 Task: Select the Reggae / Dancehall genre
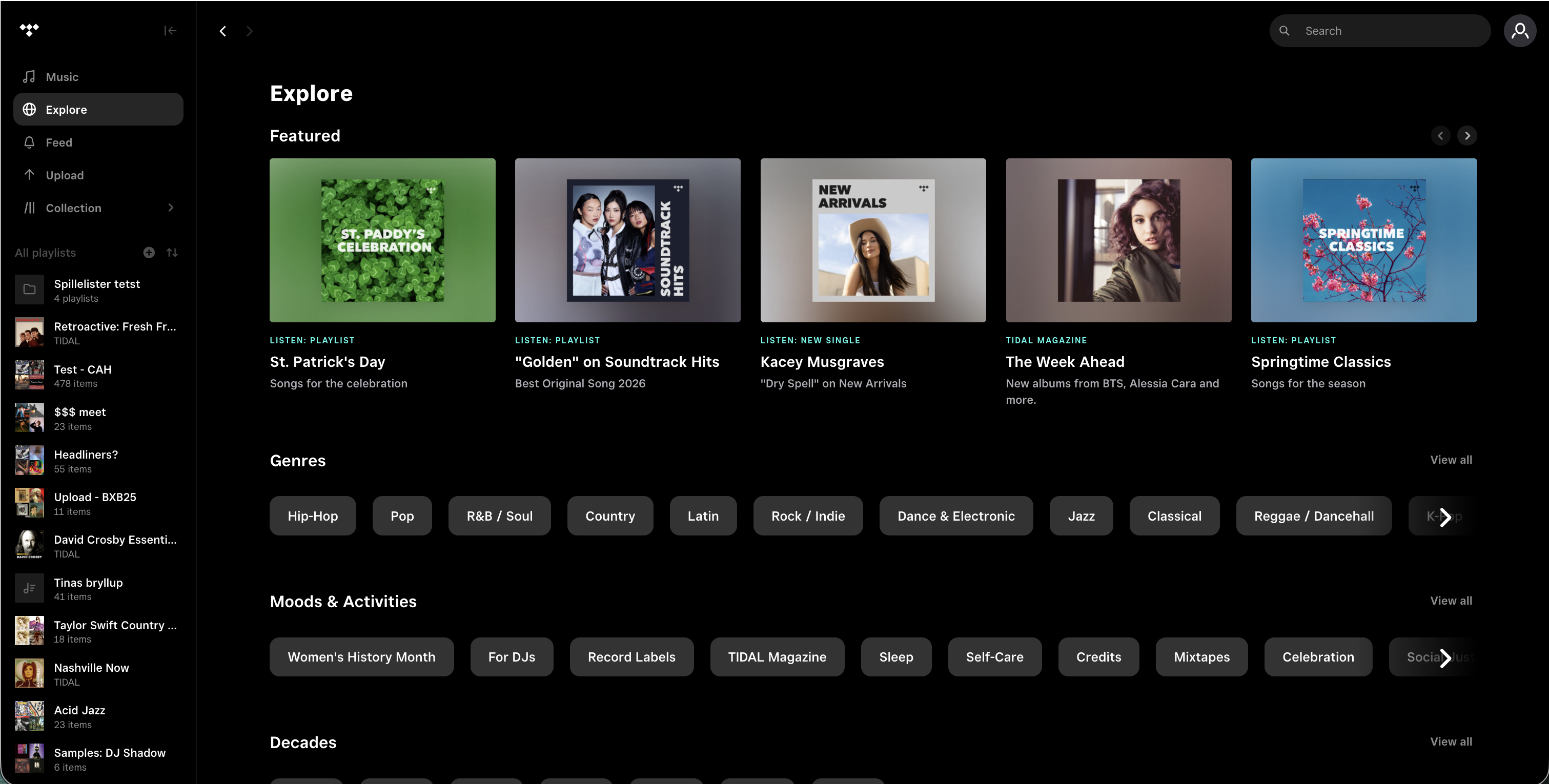tap(1314, 516)
